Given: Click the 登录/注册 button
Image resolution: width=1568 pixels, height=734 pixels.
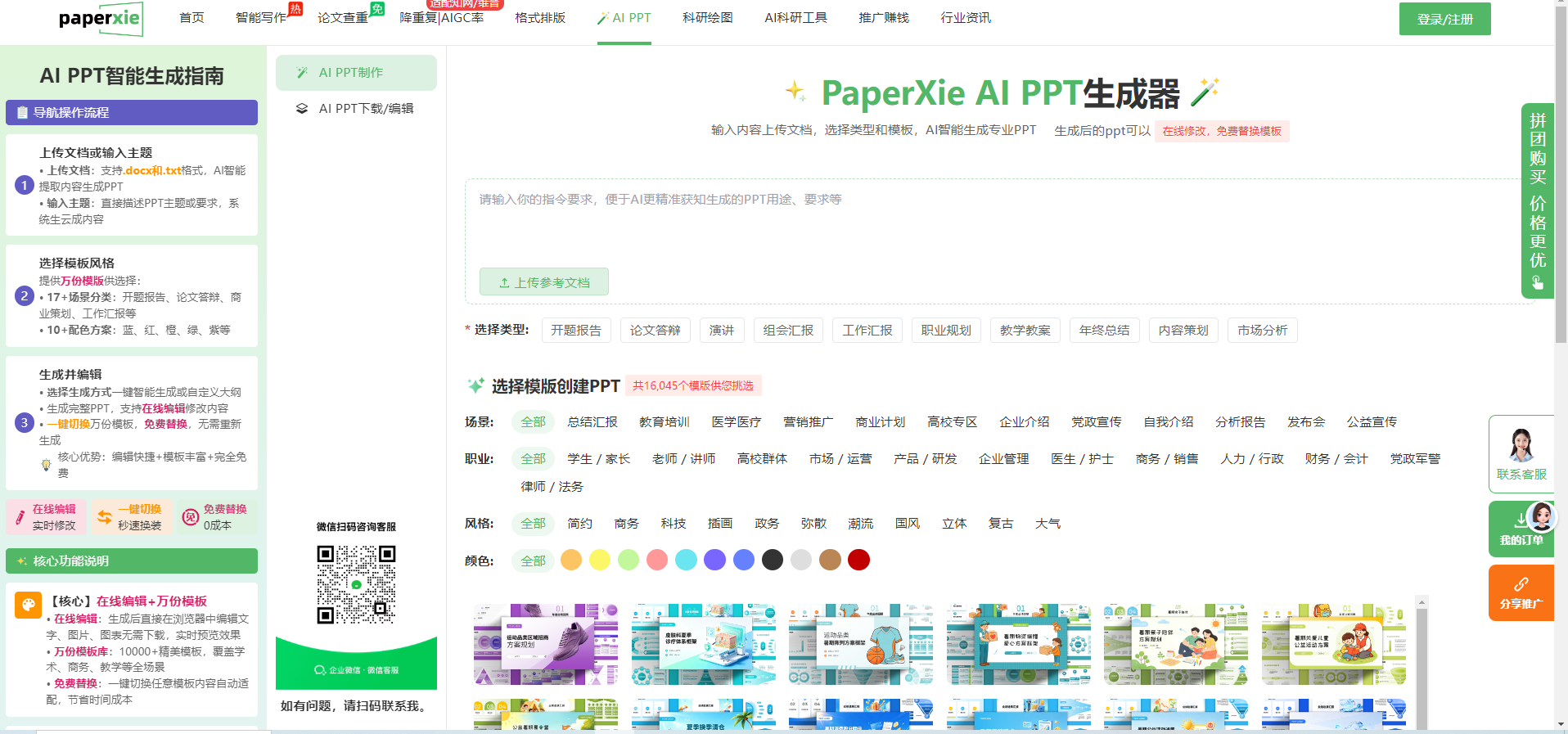Looking at the screenshot, I should 1445,19.
